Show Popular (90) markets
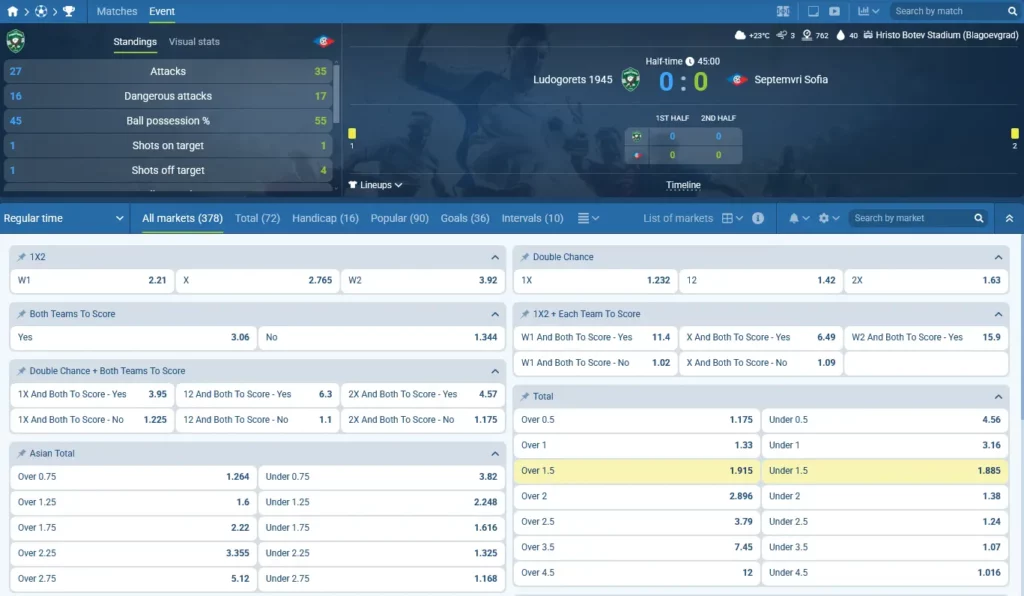This screenshot has width=1024, height=596. [x=400, y=218]
